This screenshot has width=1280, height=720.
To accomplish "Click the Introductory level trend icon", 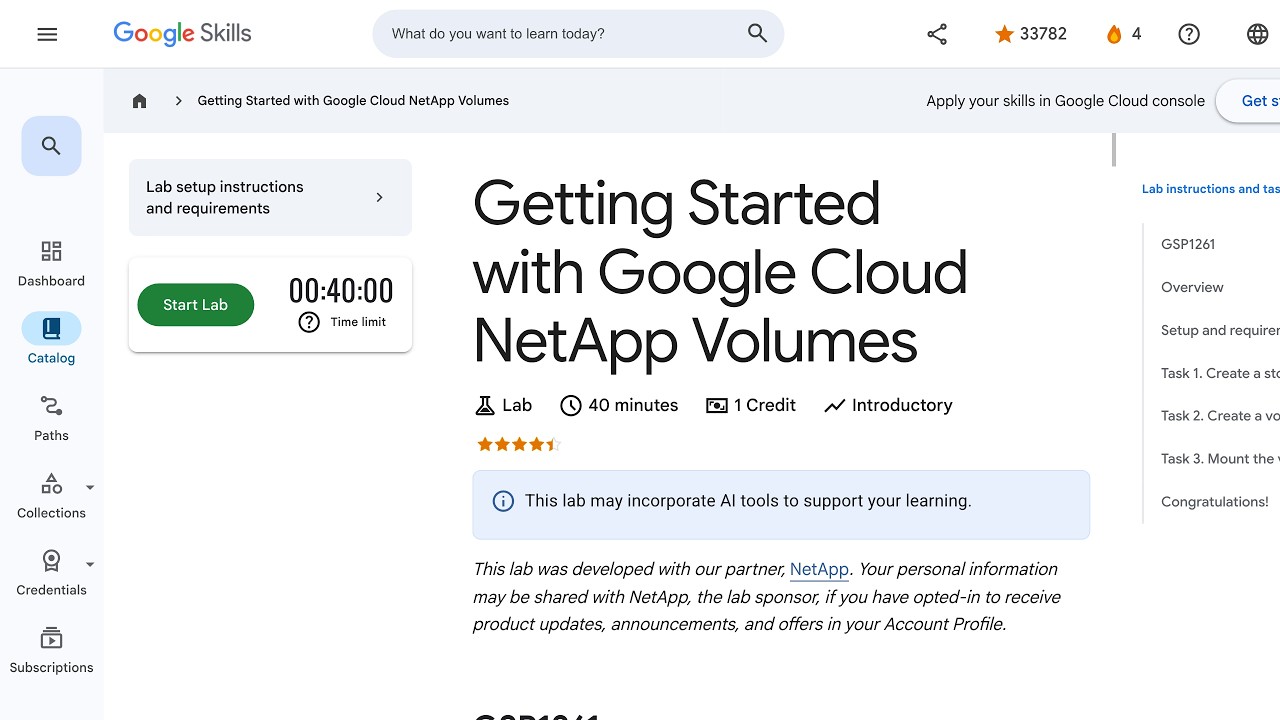I will pos(835,405).
